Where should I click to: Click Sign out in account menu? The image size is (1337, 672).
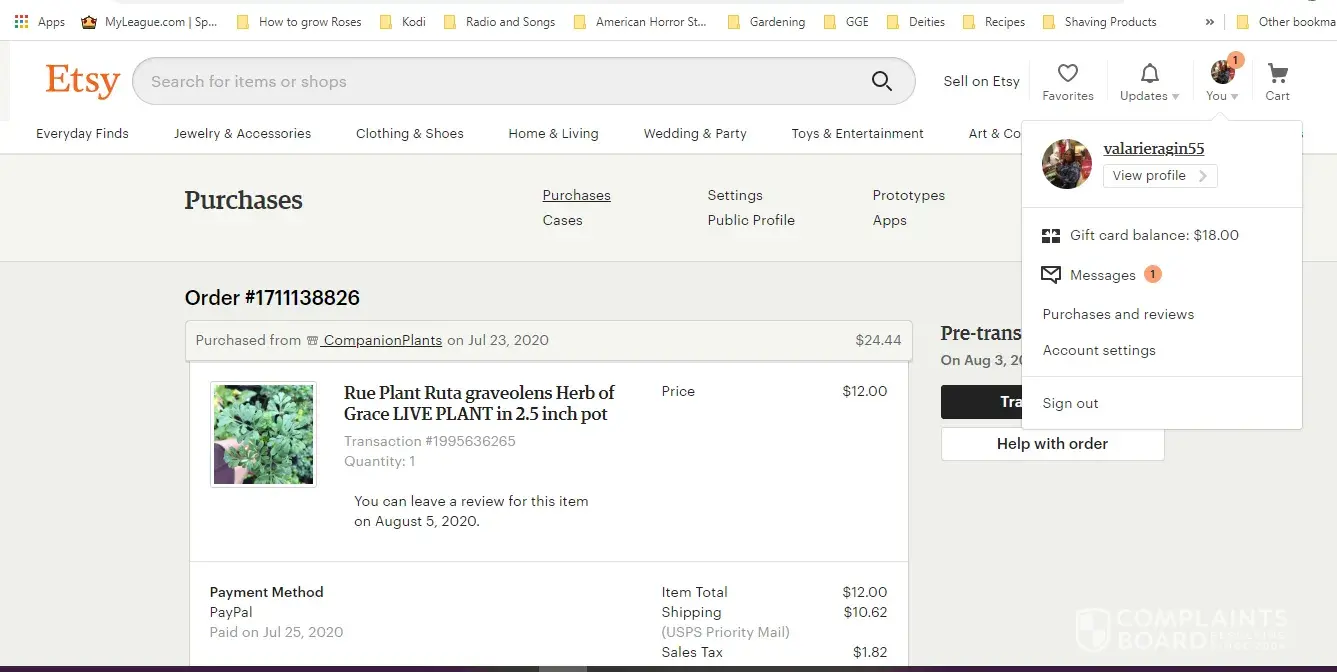click(x=1070, y=403)
